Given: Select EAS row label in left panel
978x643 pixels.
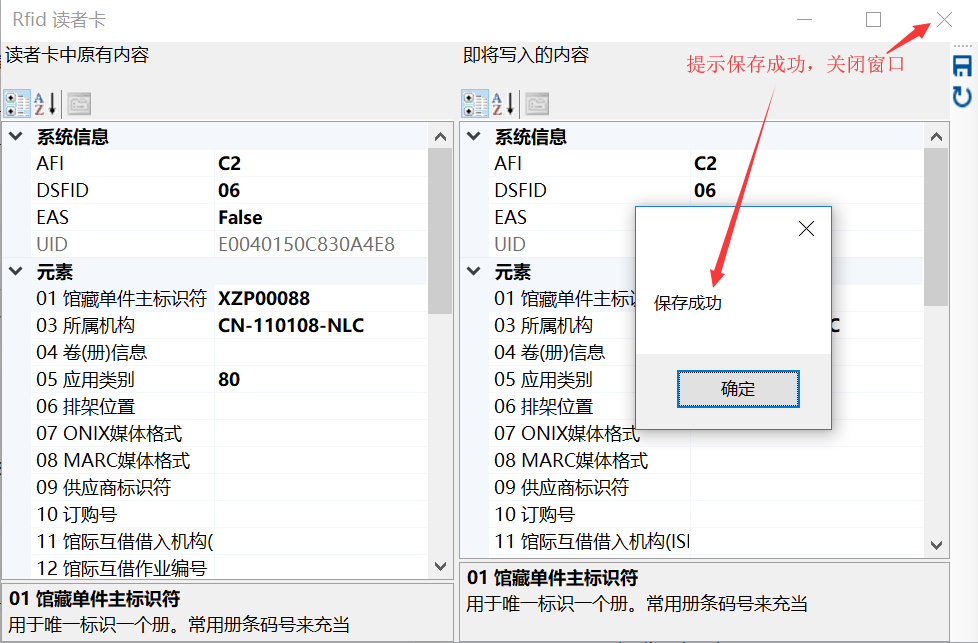Looking at the screenshot, I should click(x=52, y=218).
